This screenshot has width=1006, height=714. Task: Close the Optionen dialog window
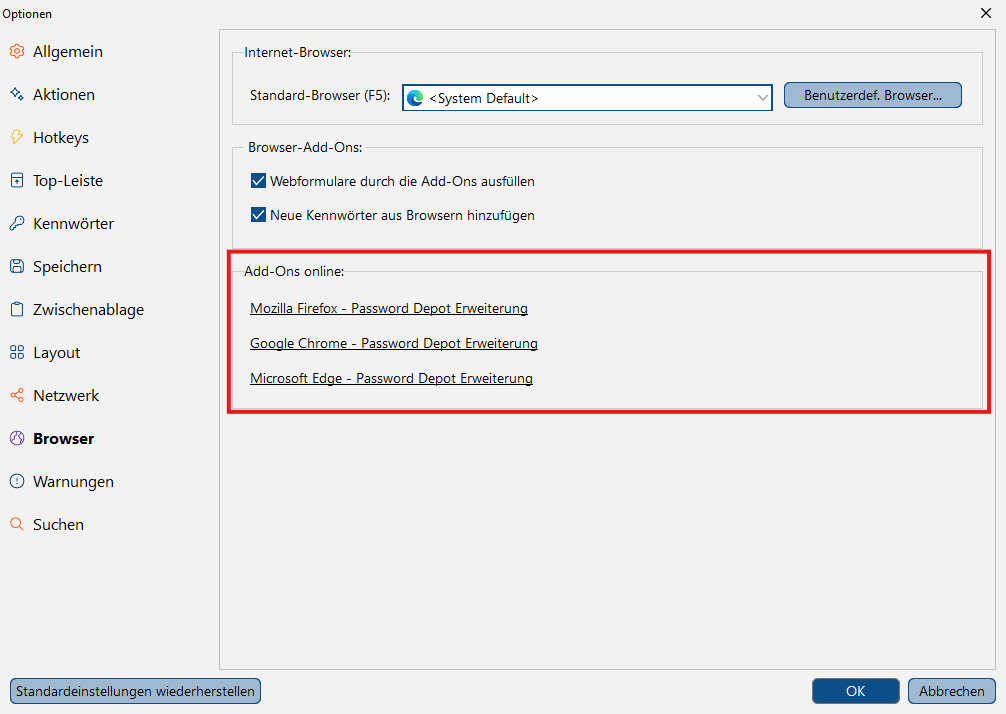[x=986, y=13]
